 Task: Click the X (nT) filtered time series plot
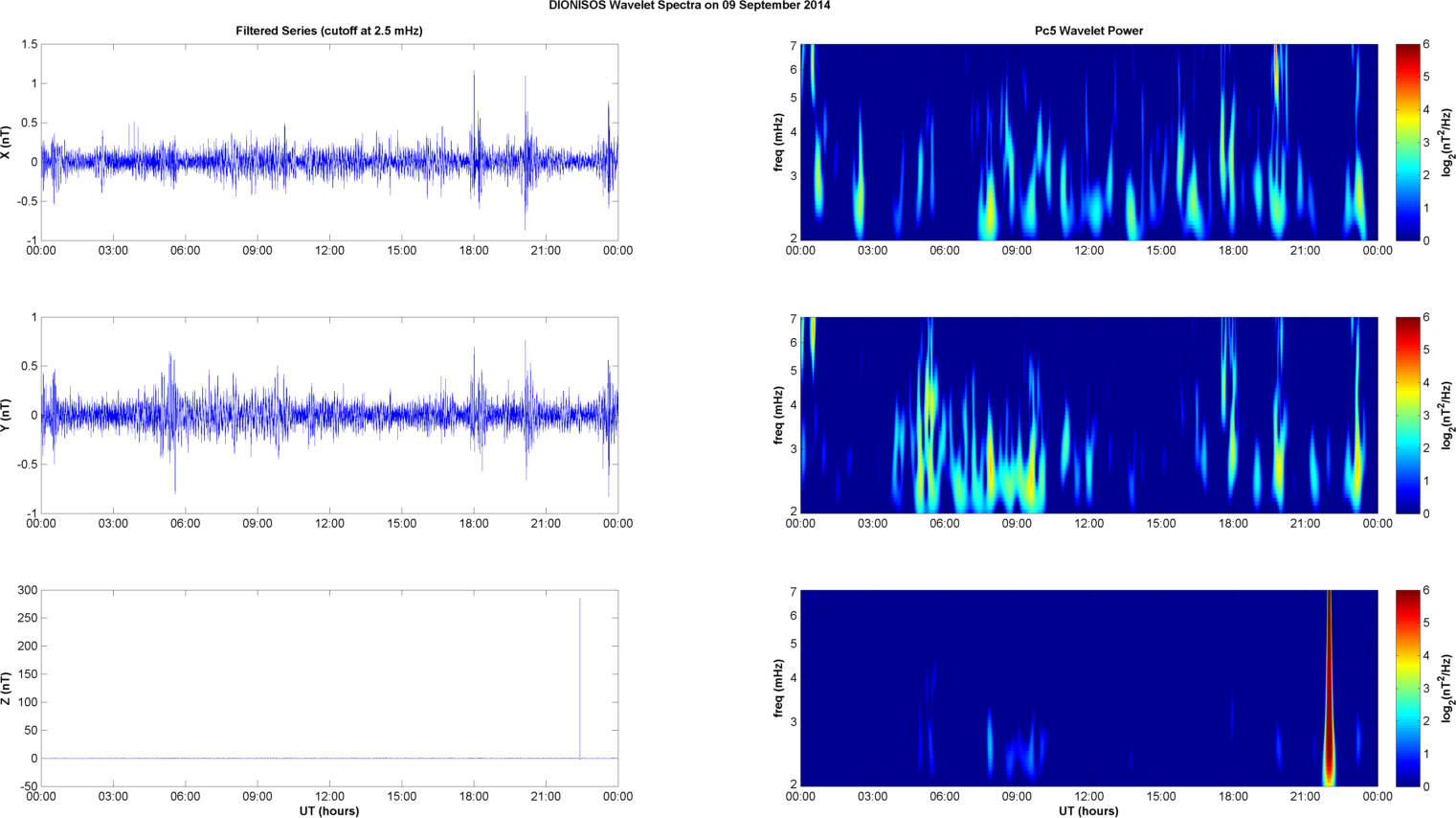[329, 142]
